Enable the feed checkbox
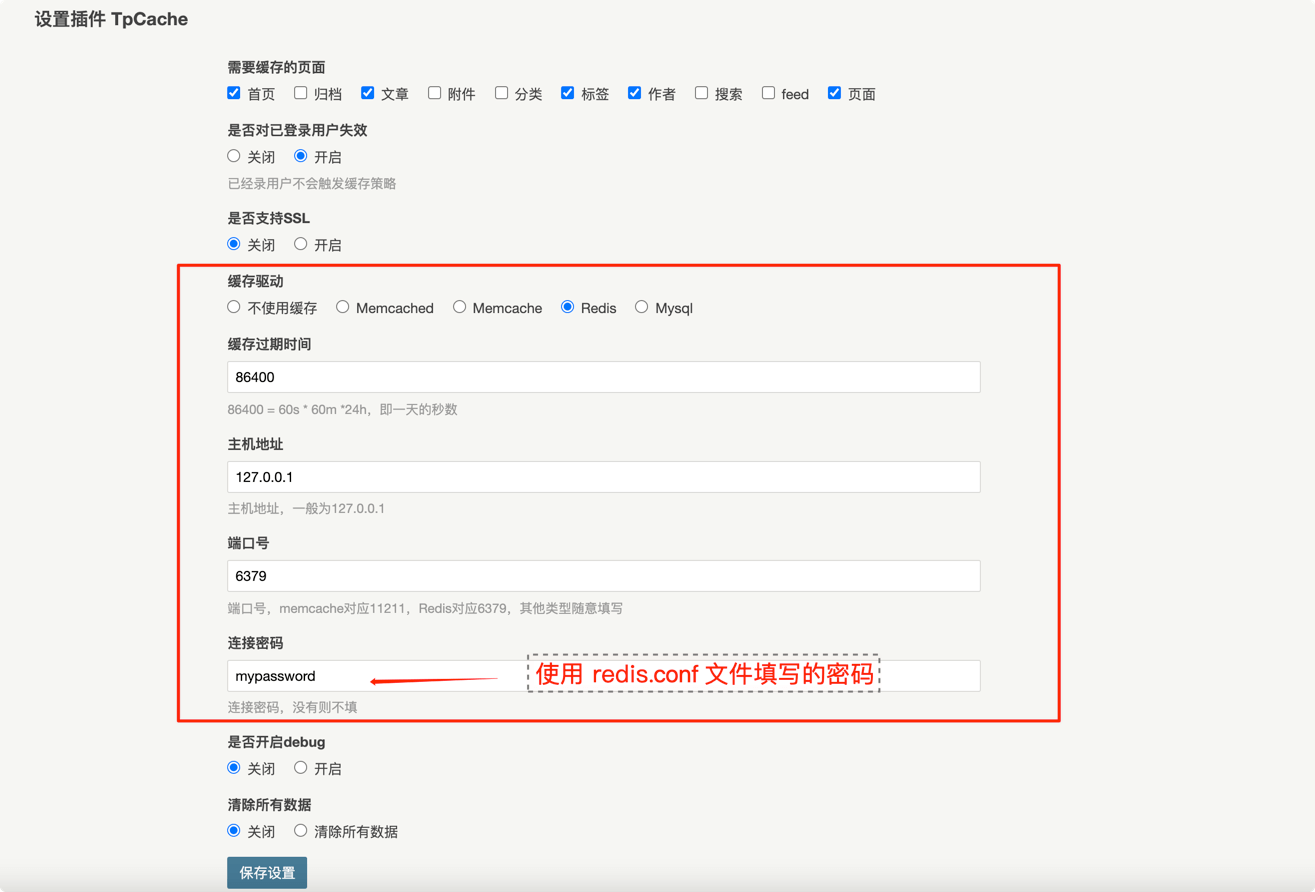Screen dimensions: 1315x892 click(768, 93)
